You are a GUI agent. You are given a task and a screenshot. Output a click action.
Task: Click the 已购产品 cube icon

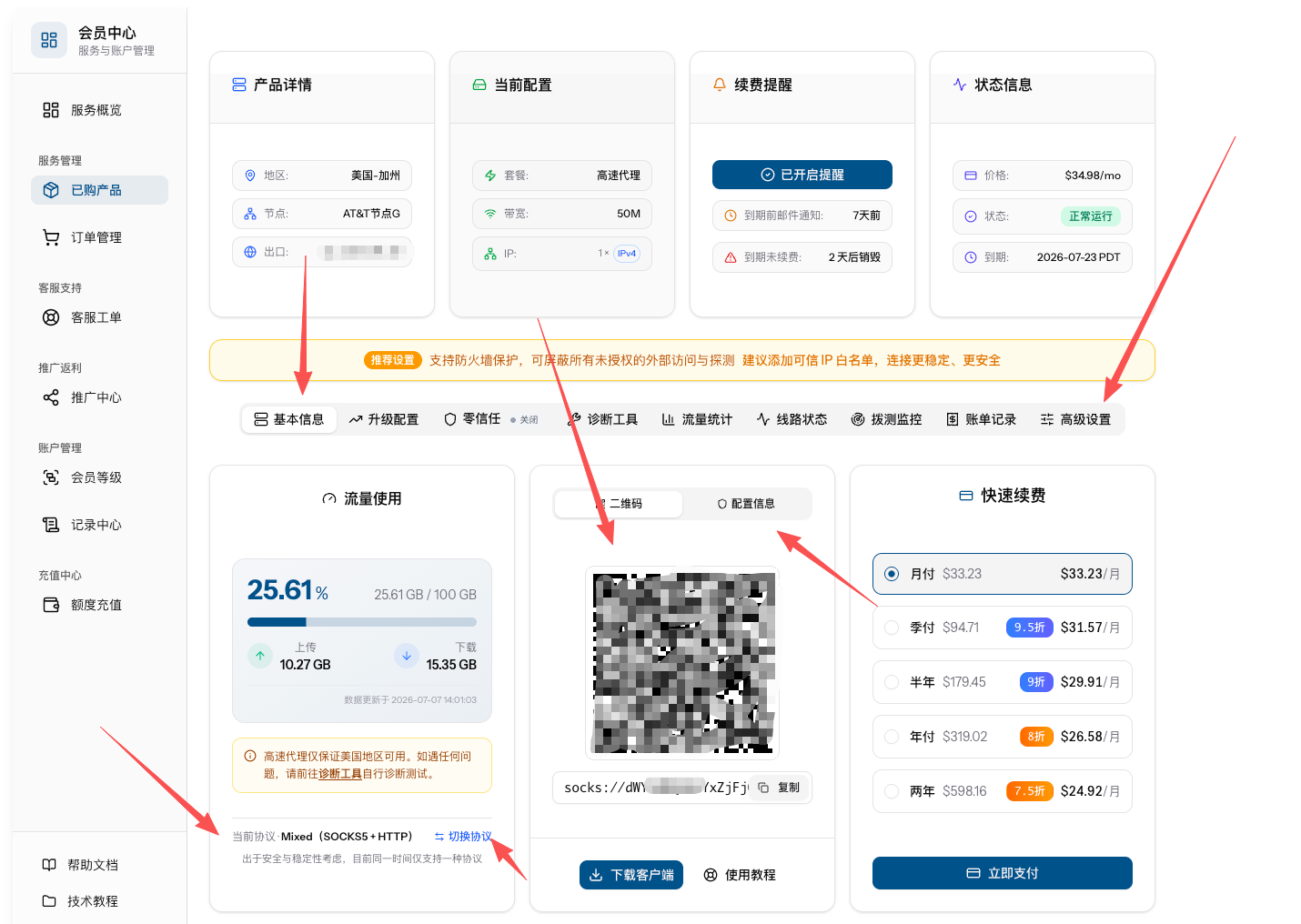(51, 190)
